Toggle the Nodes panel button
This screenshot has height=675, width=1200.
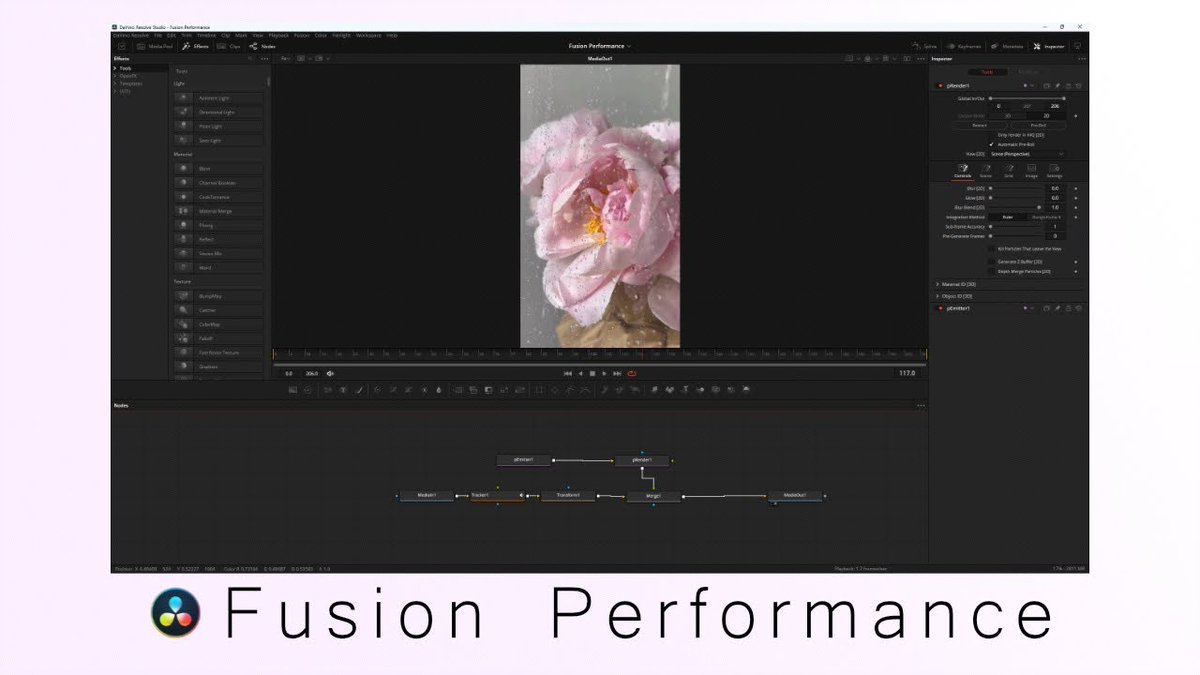pyautogui.click(x=263, y=46)
